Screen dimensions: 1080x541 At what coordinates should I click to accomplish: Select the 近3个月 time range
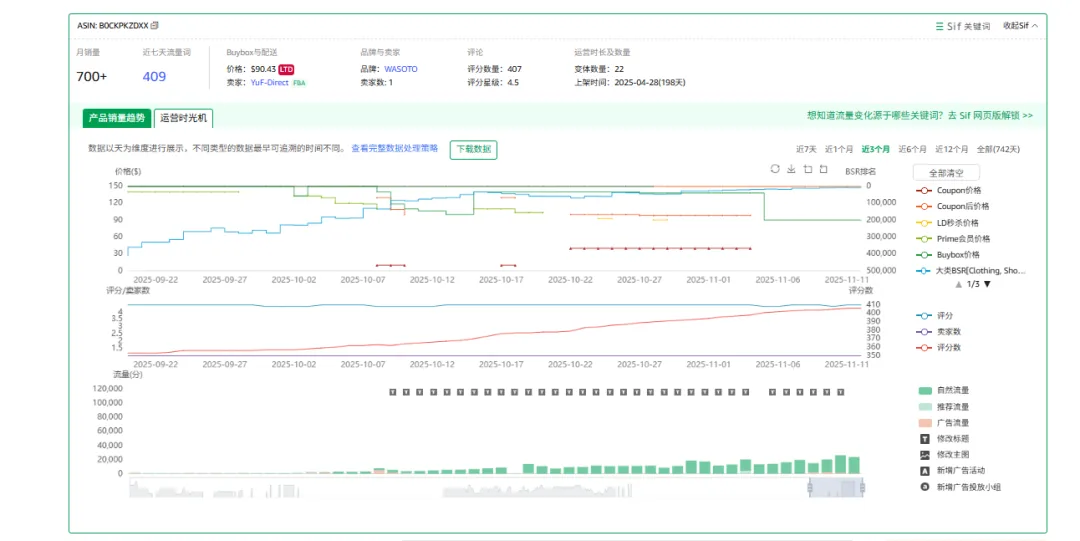coord(875,149)
